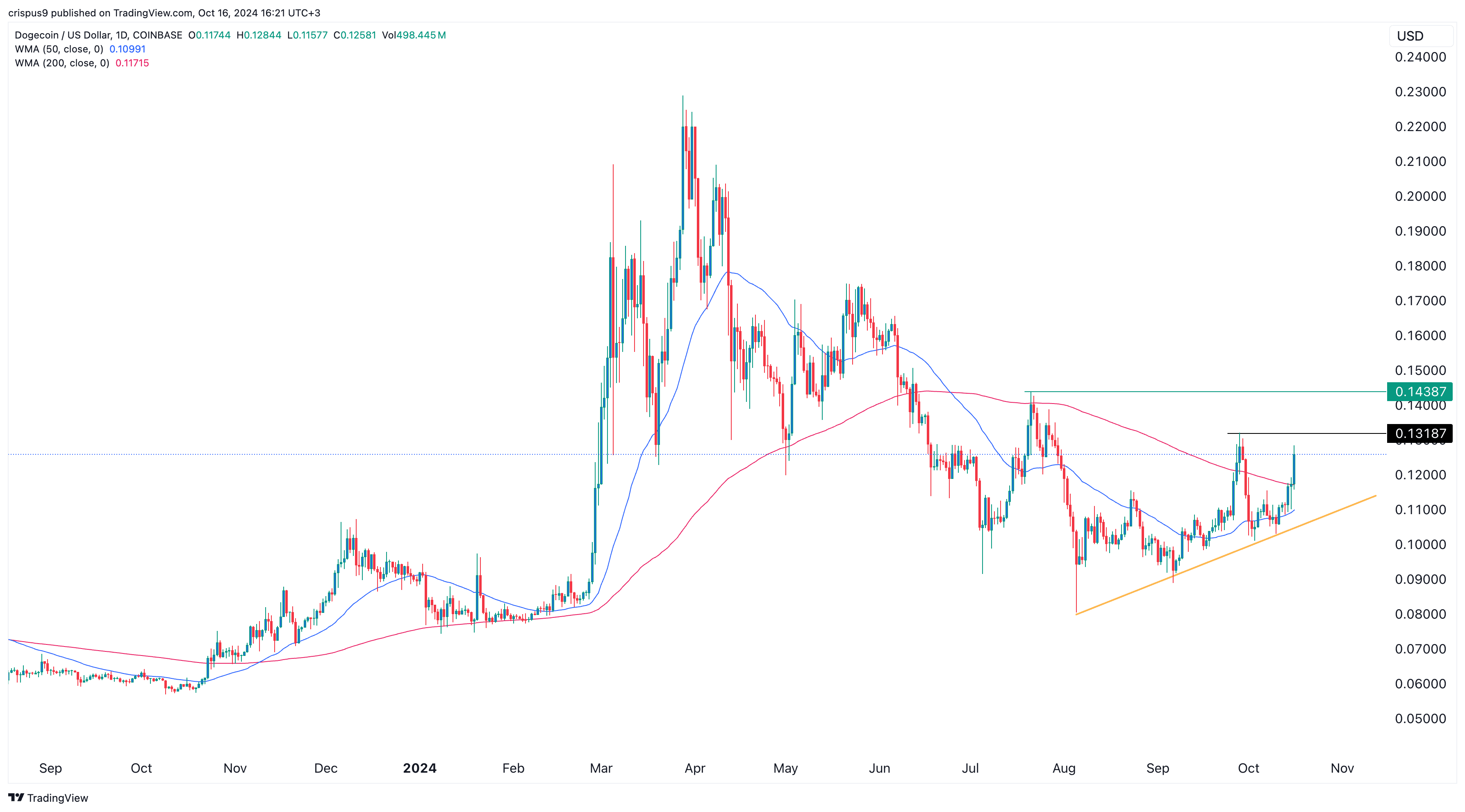Click the 0.10000 price axis label

click(1420, 544)
